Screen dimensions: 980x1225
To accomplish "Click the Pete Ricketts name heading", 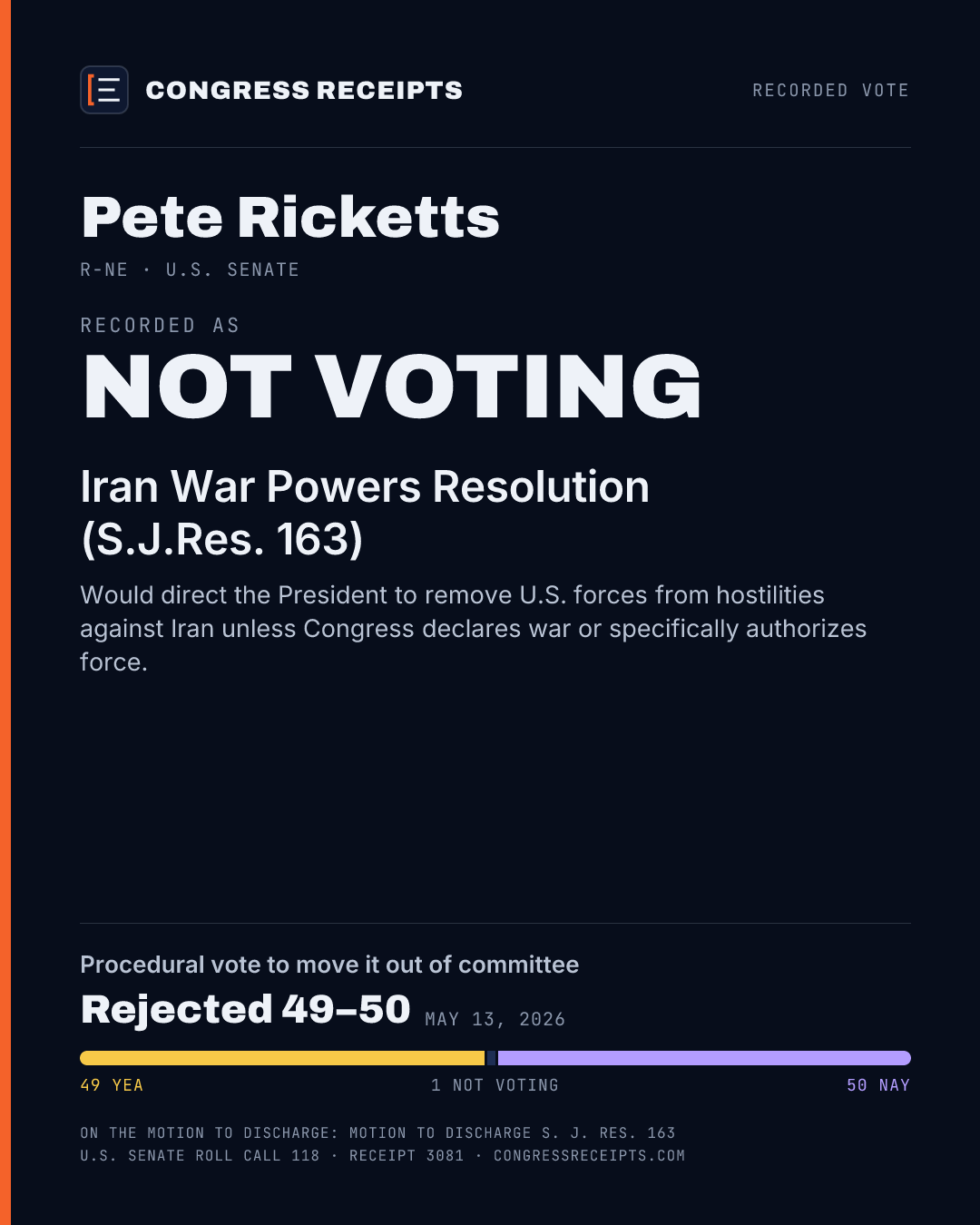I will coord(290,217).
